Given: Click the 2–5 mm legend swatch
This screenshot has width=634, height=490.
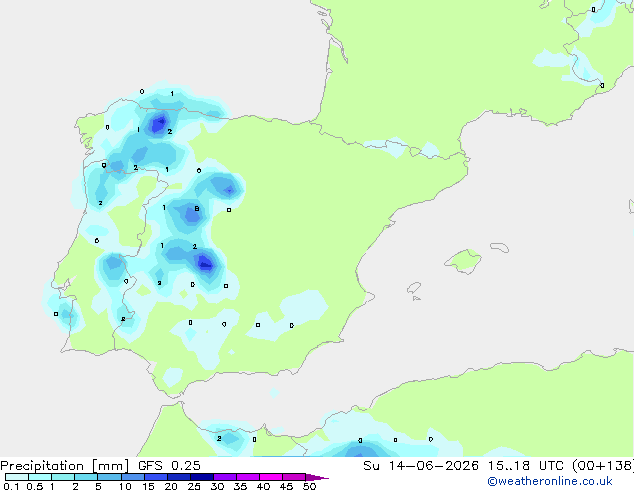Looking at the screenshot, I should coord(86,477).
